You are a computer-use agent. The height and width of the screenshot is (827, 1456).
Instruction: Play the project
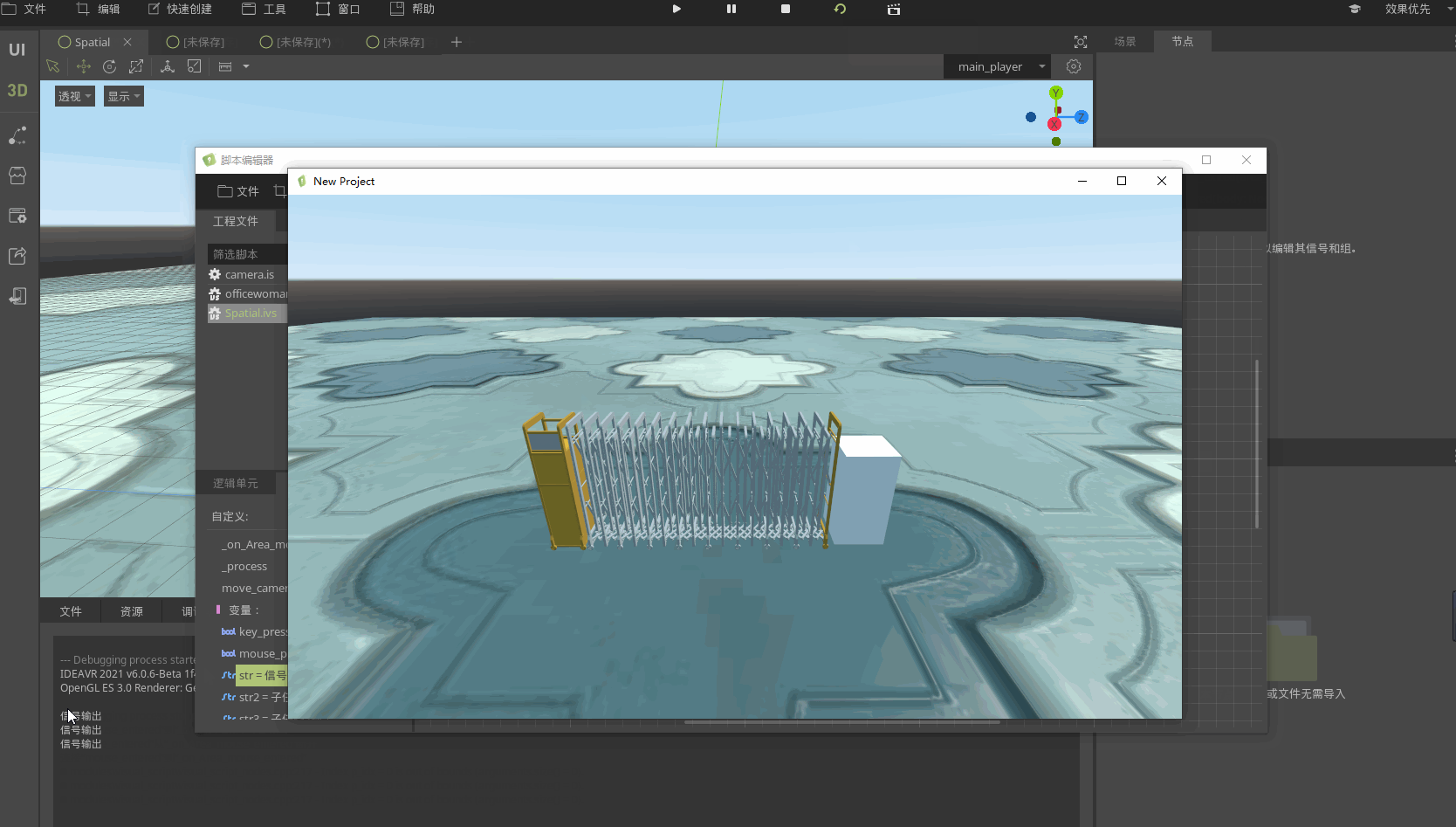(x=676, y=9)
